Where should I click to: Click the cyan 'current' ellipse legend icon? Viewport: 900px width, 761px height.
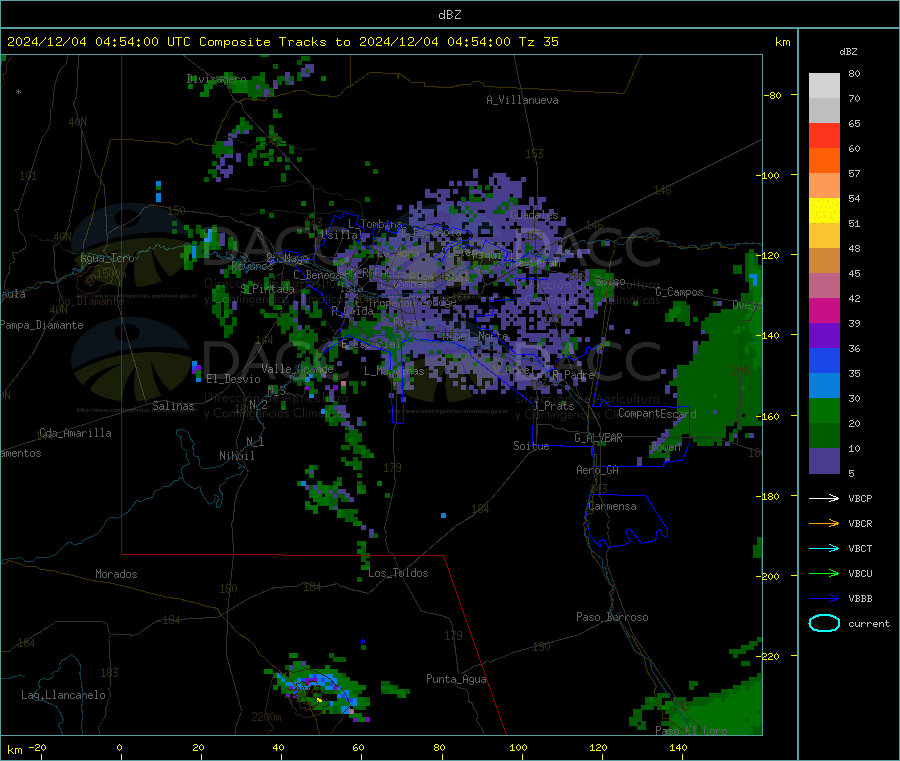[824, 623]
